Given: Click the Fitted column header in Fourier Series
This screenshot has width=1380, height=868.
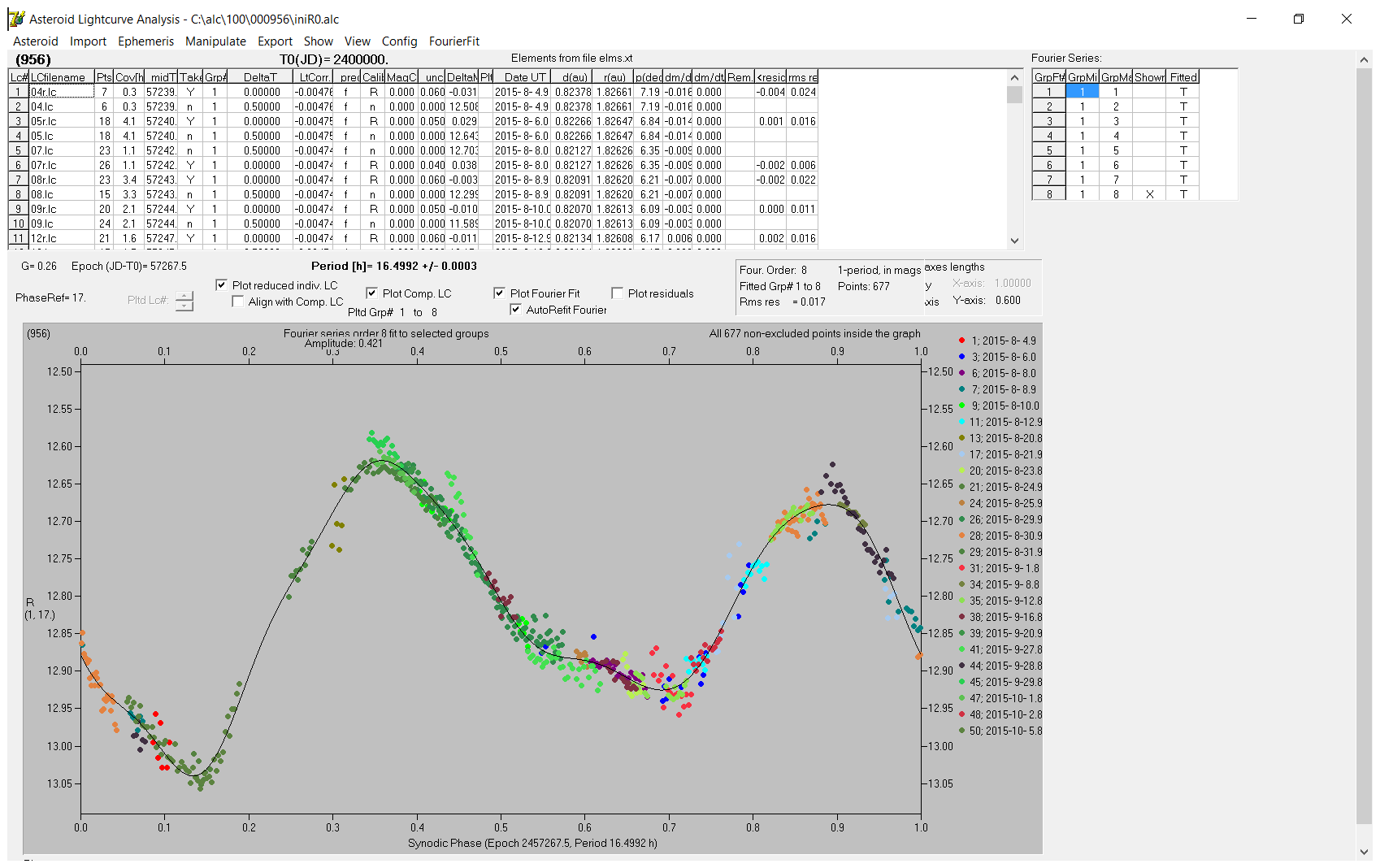Looking at the screenshot, I should pyautogui.click(x=1183, y=77).
